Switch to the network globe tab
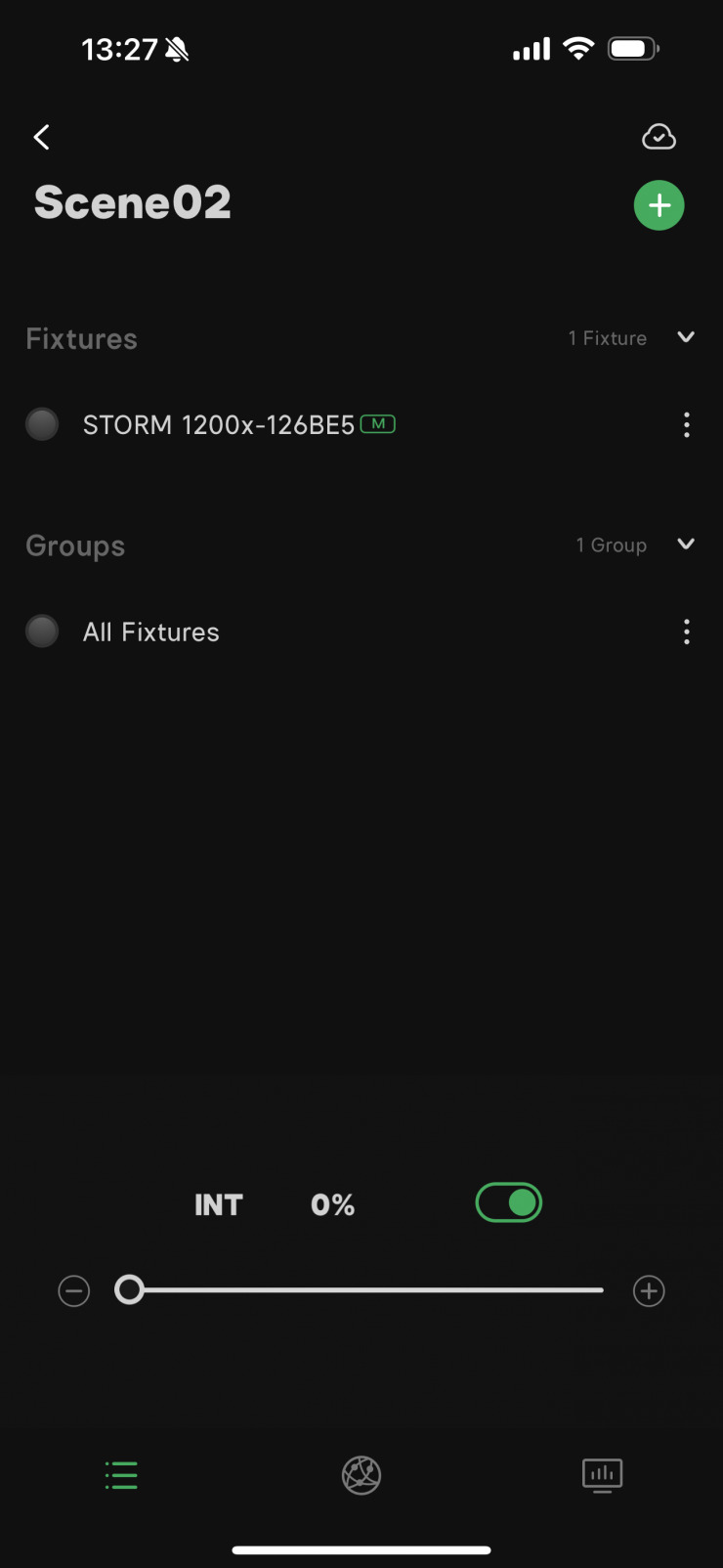The width and height of the screenshot is (723, 1568). pyautogui.click(x=361, y=1475)
